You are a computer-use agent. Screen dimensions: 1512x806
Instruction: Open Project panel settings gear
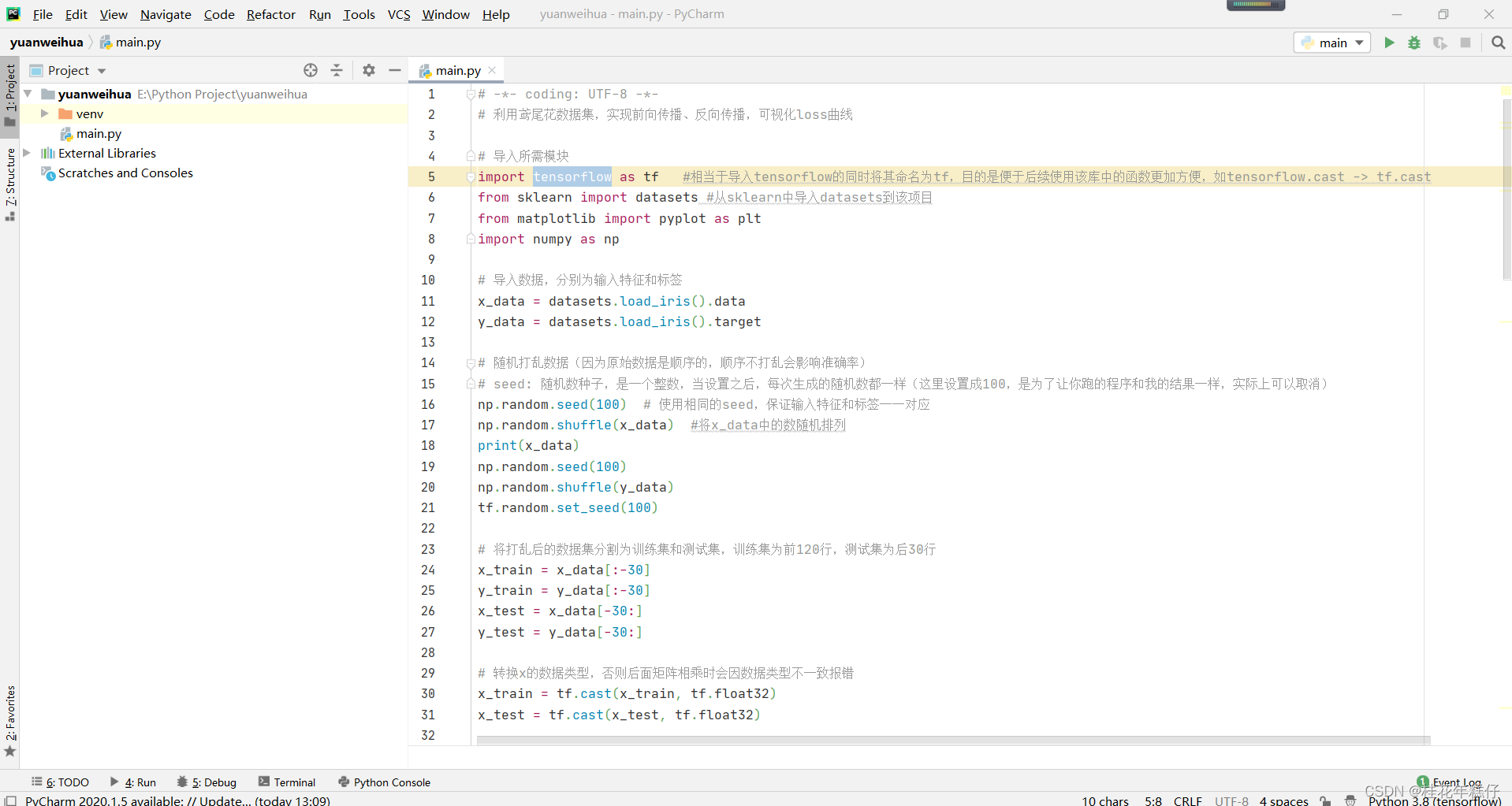pos(369,70)
